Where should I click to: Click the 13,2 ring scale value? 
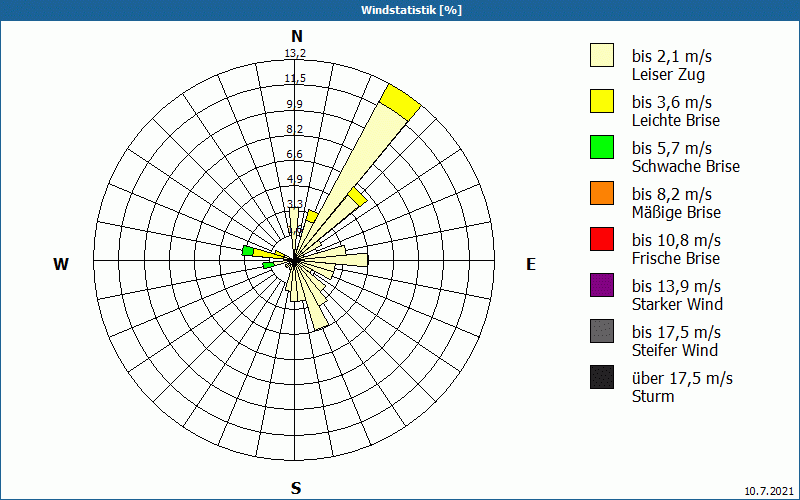pos(295,53)
